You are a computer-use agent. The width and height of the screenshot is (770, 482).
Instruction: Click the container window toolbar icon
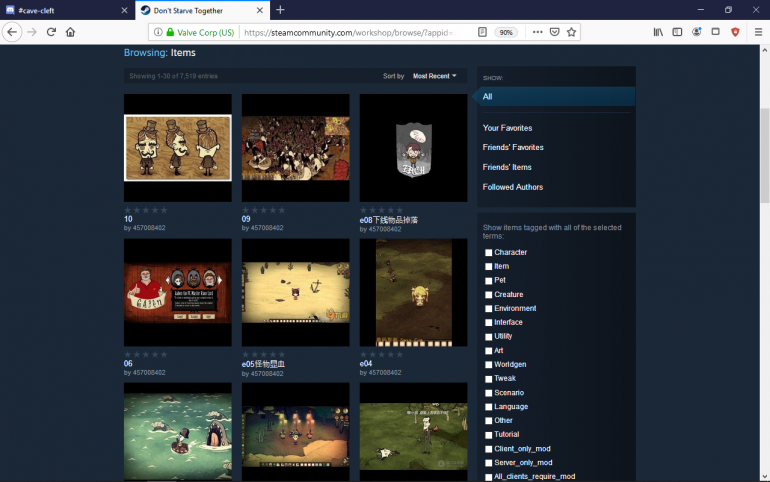715,32
